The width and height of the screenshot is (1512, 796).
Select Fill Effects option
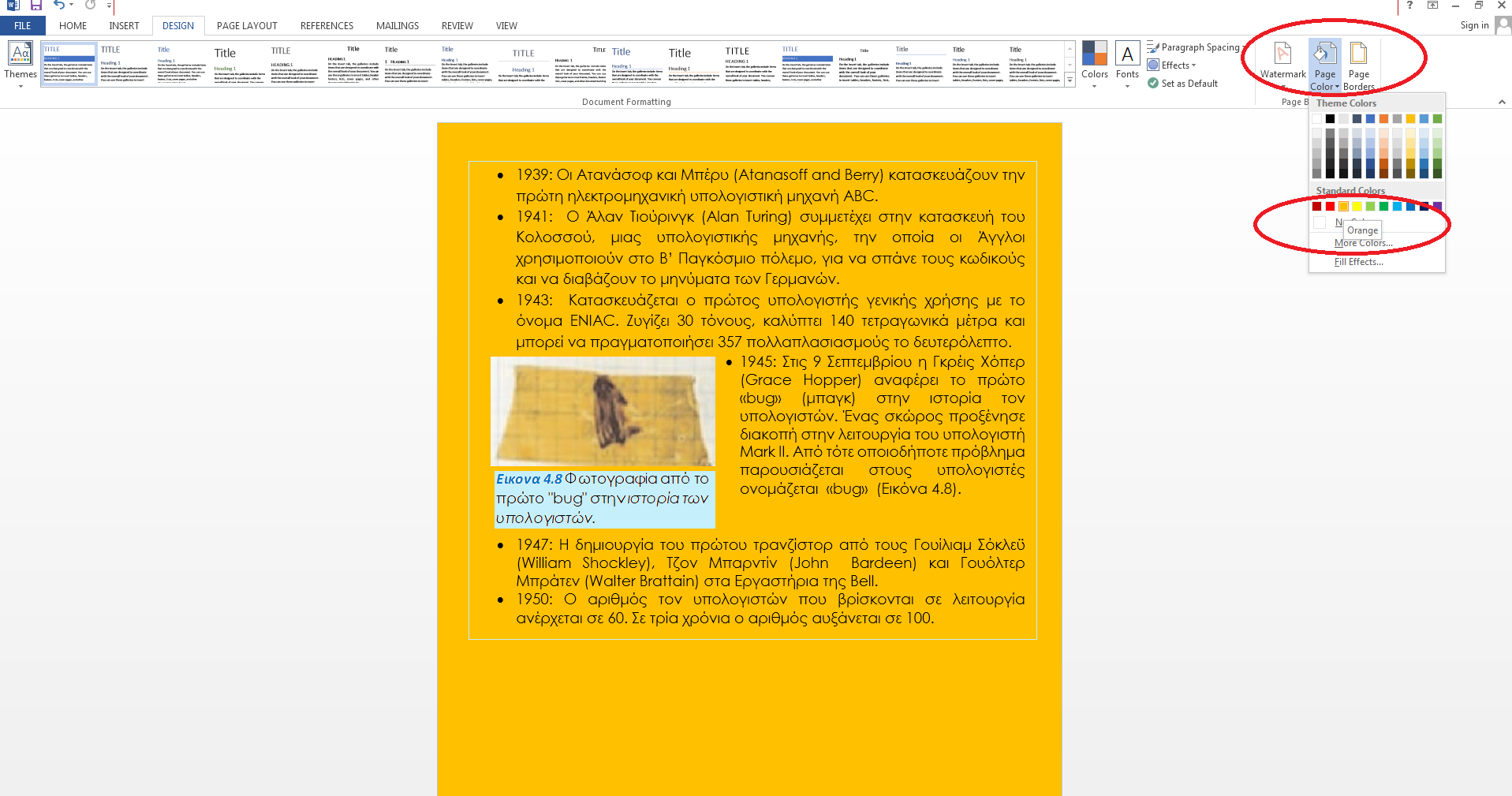[1358, 262]
